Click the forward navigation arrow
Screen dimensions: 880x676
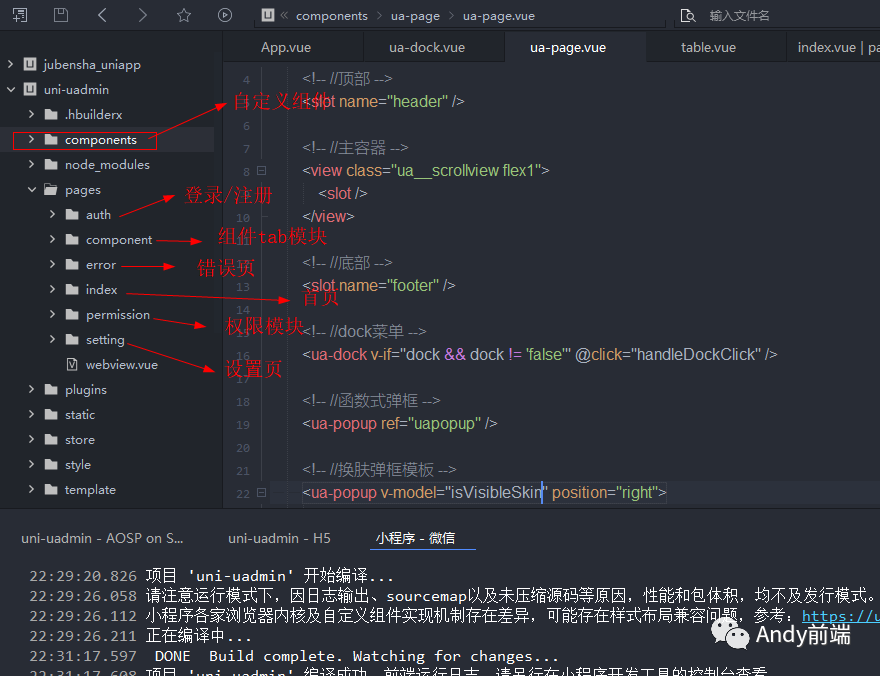[x=142, y=15]
